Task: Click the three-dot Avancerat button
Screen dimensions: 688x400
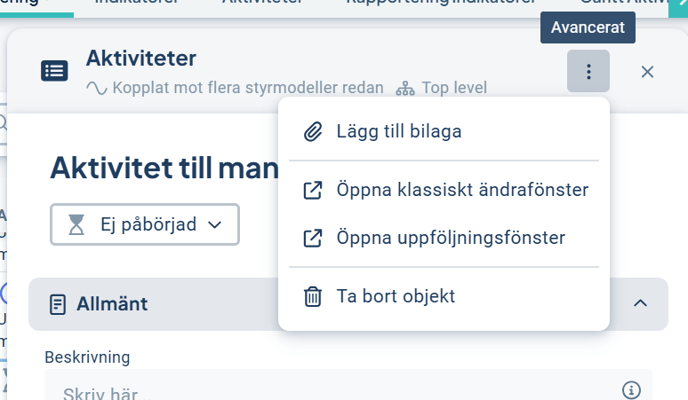Action: (588, 71)
